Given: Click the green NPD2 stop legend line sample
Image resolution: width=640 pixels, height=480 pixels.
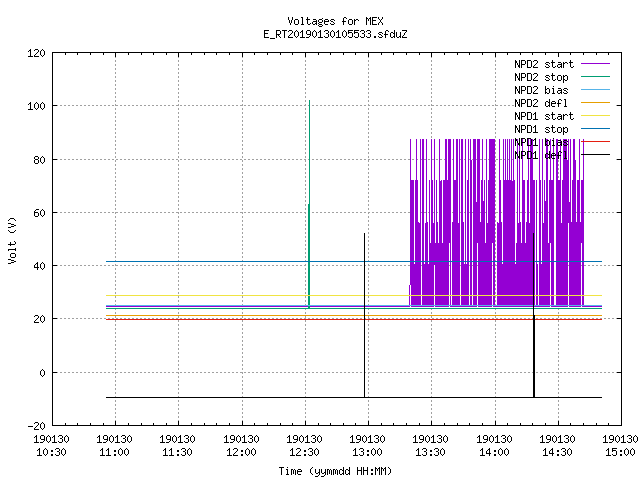Looking at the screenshot, I should tap(595, 76).
